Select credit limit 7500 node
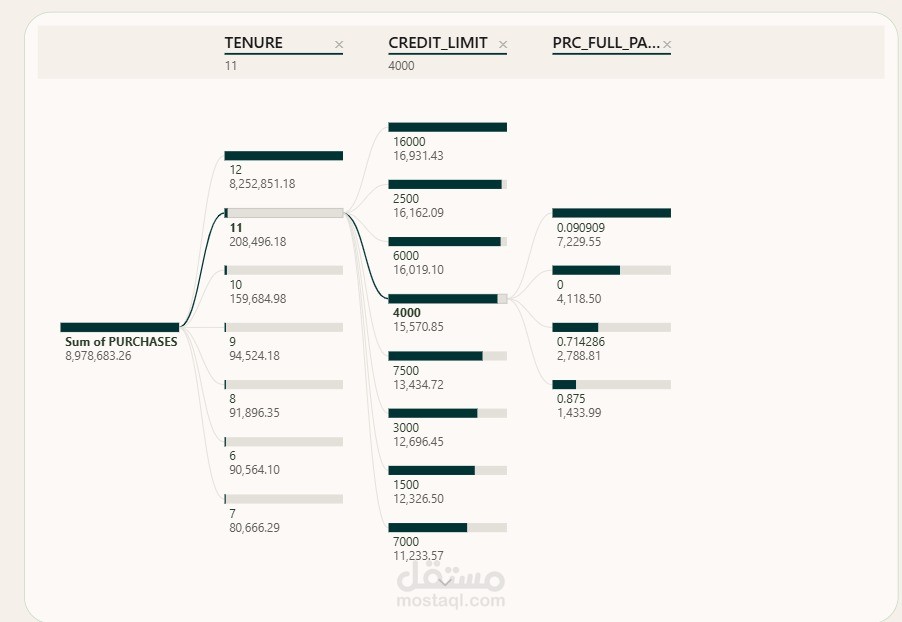Viewport: 902px width, 622px height. [x=448, y=356]
